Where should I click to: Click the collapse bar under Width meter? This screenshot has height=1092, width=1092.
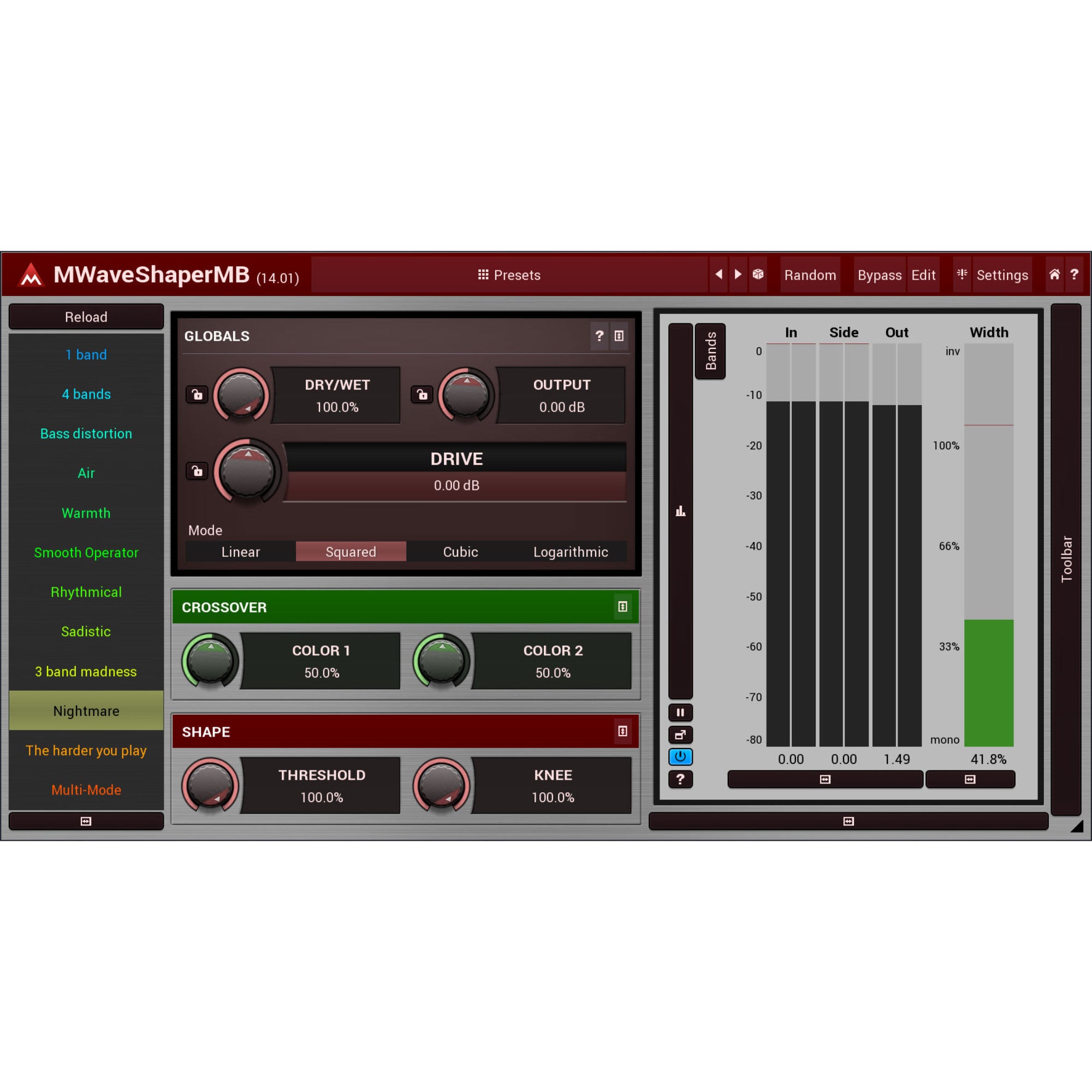point(970,780)
